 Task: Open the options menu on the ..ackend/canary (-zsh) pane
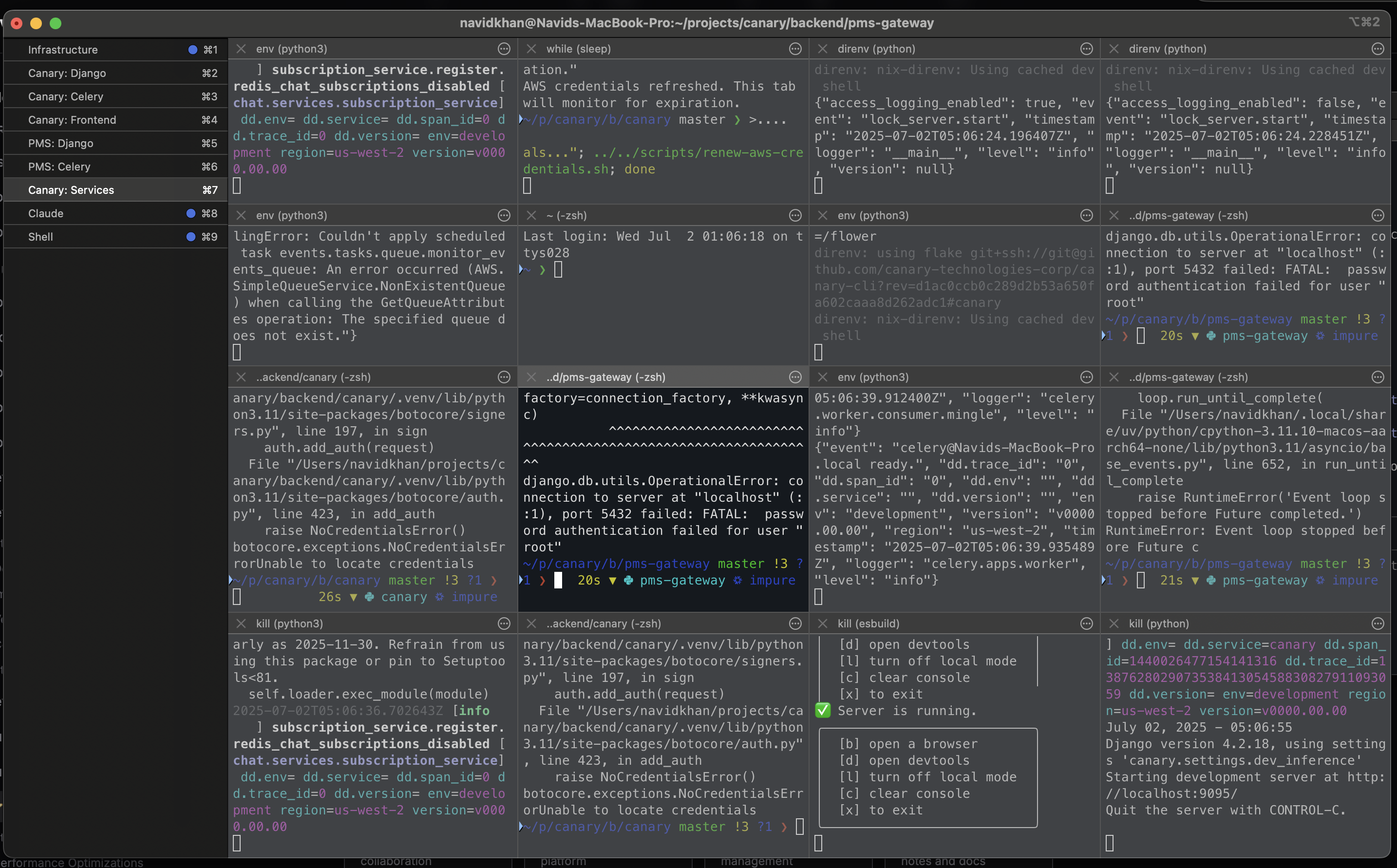504,377
